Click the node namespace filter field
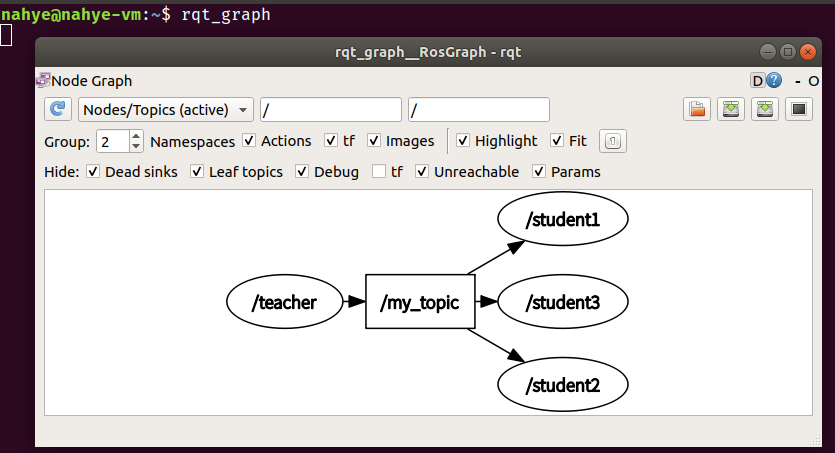 331,110
